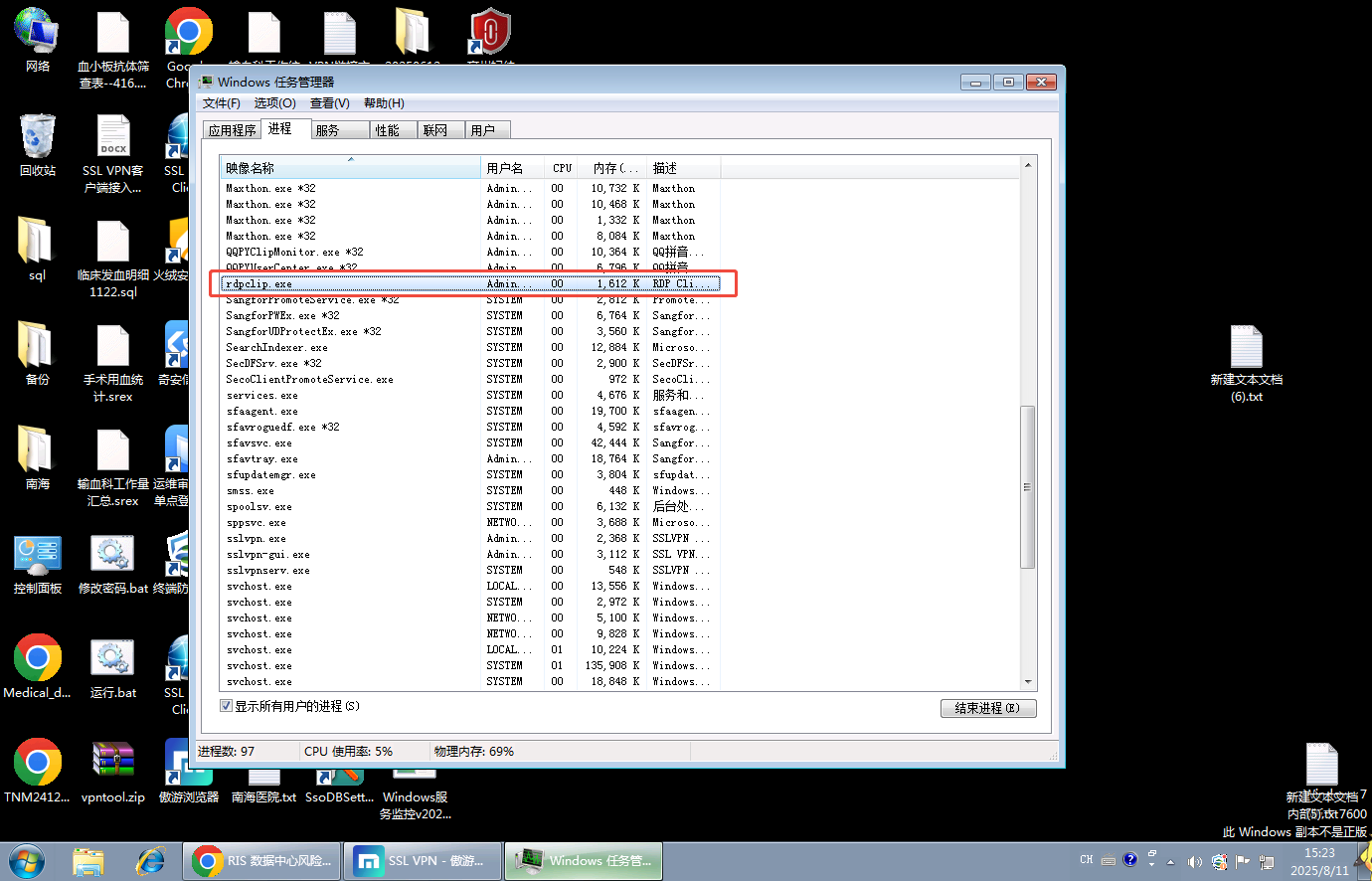Open 帮助(H) menu
Viewport: 1372px width, 881px height.
point(384,103)
